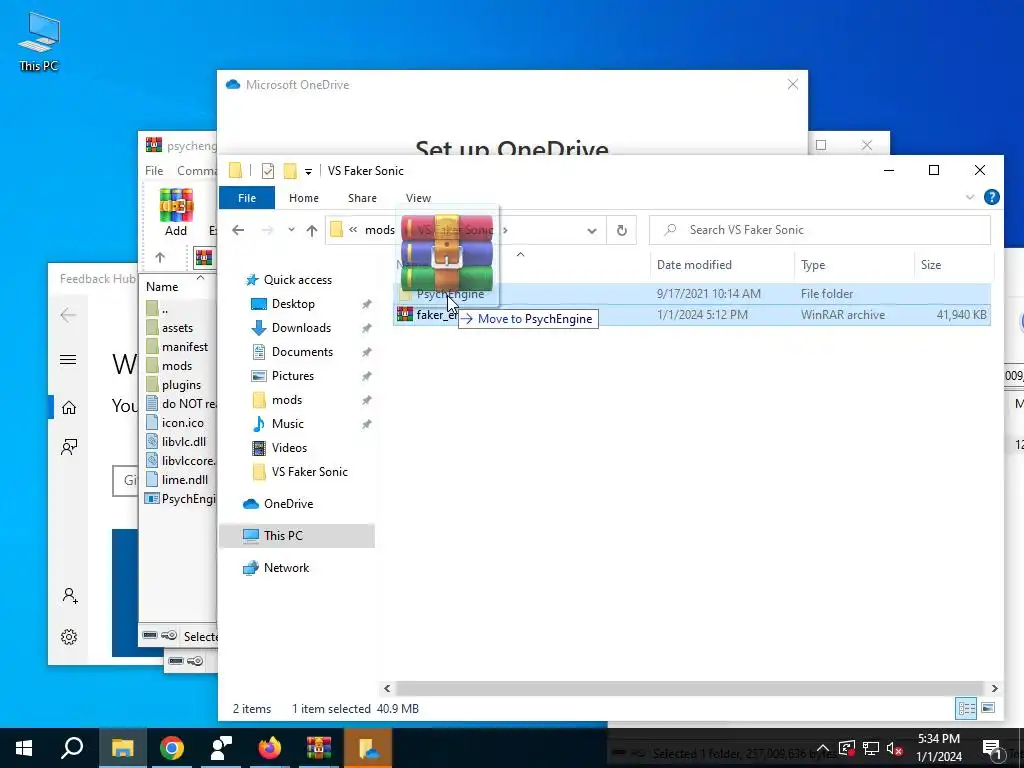The height and width of the screenshot is (768, 1024).
Task: Go up one level in WinRAR window
Action: (x=160, y=257)
